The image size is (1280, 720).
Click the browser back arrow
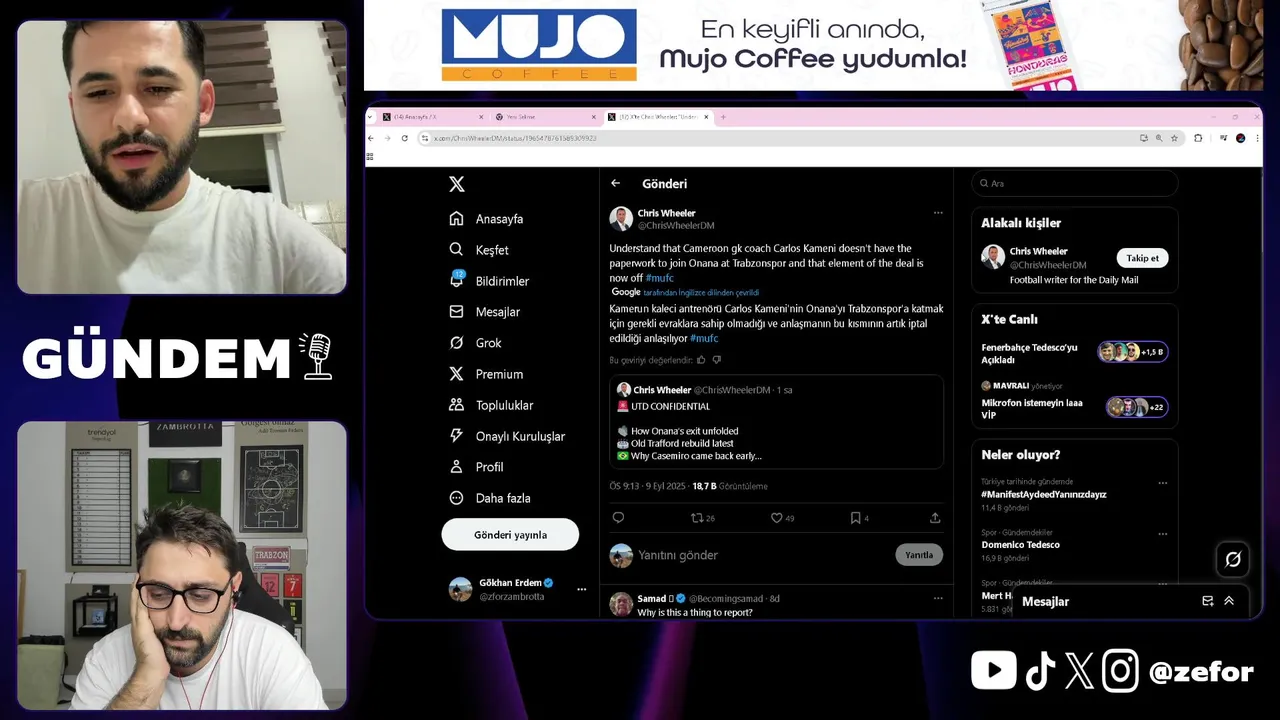click(373, 138)
